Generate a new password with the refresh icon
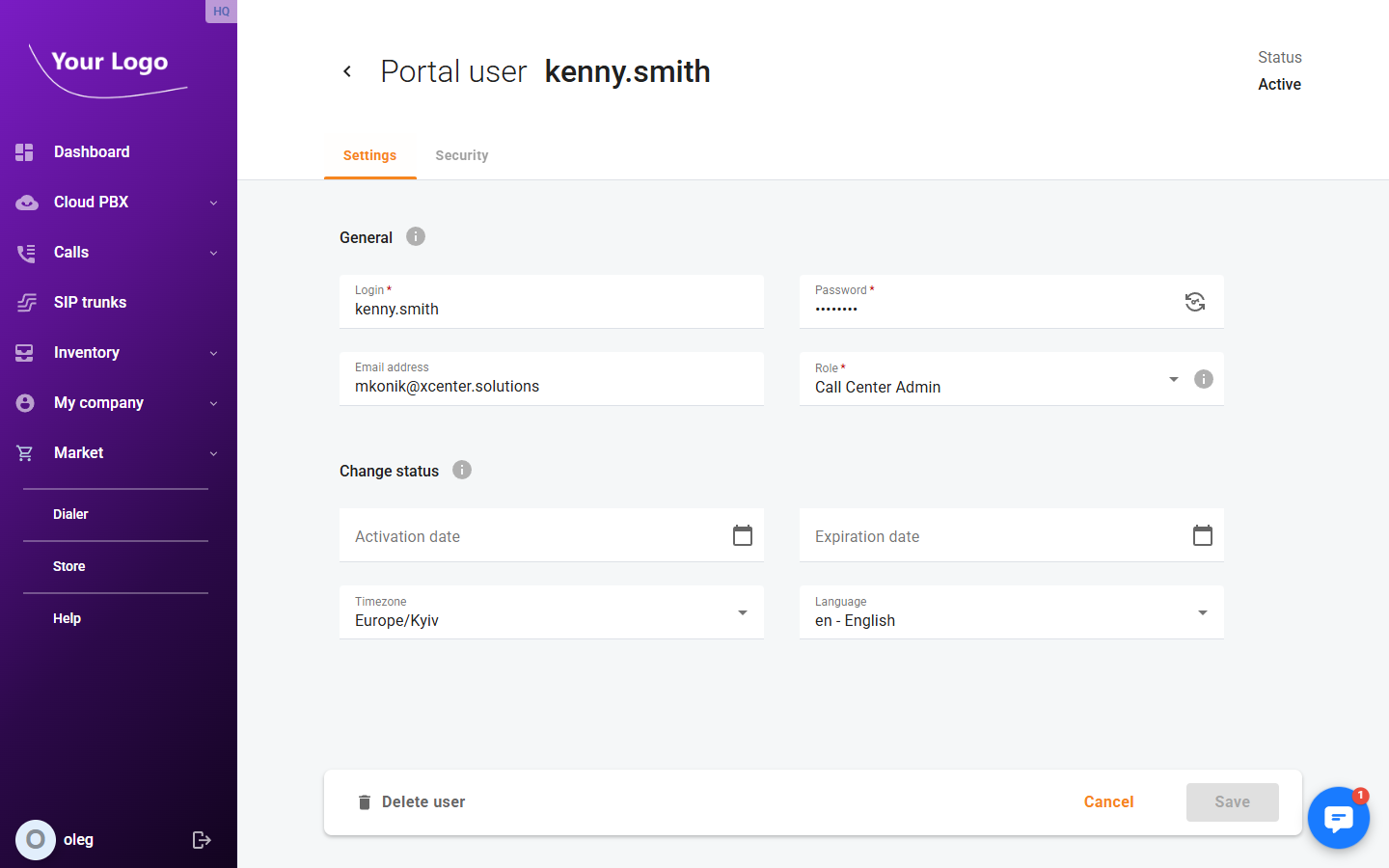Viewport: 1389px width, 868px height. (1195, 302)
